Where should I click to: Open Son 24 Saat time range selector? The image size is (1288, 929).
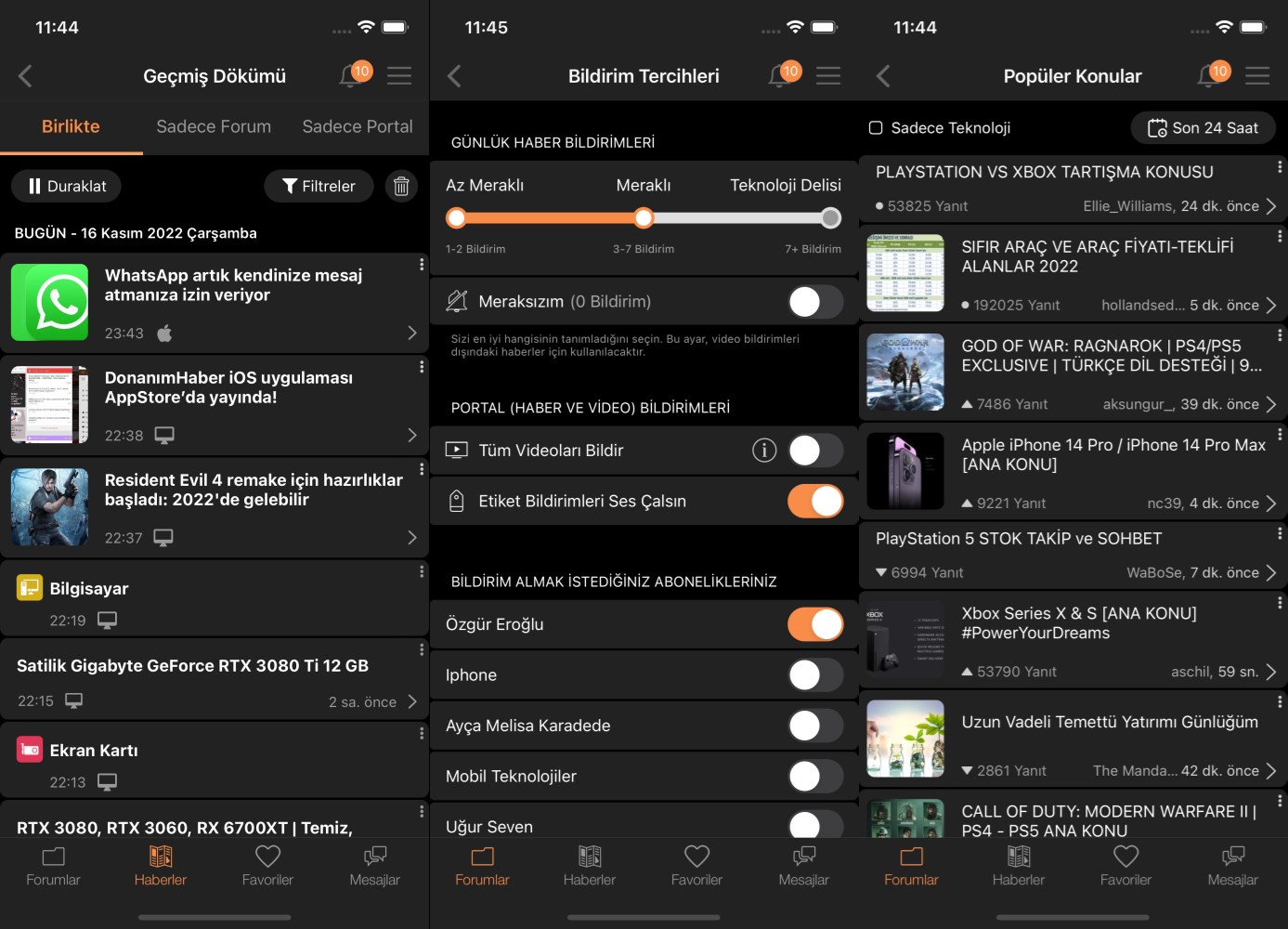[1203, 127]
